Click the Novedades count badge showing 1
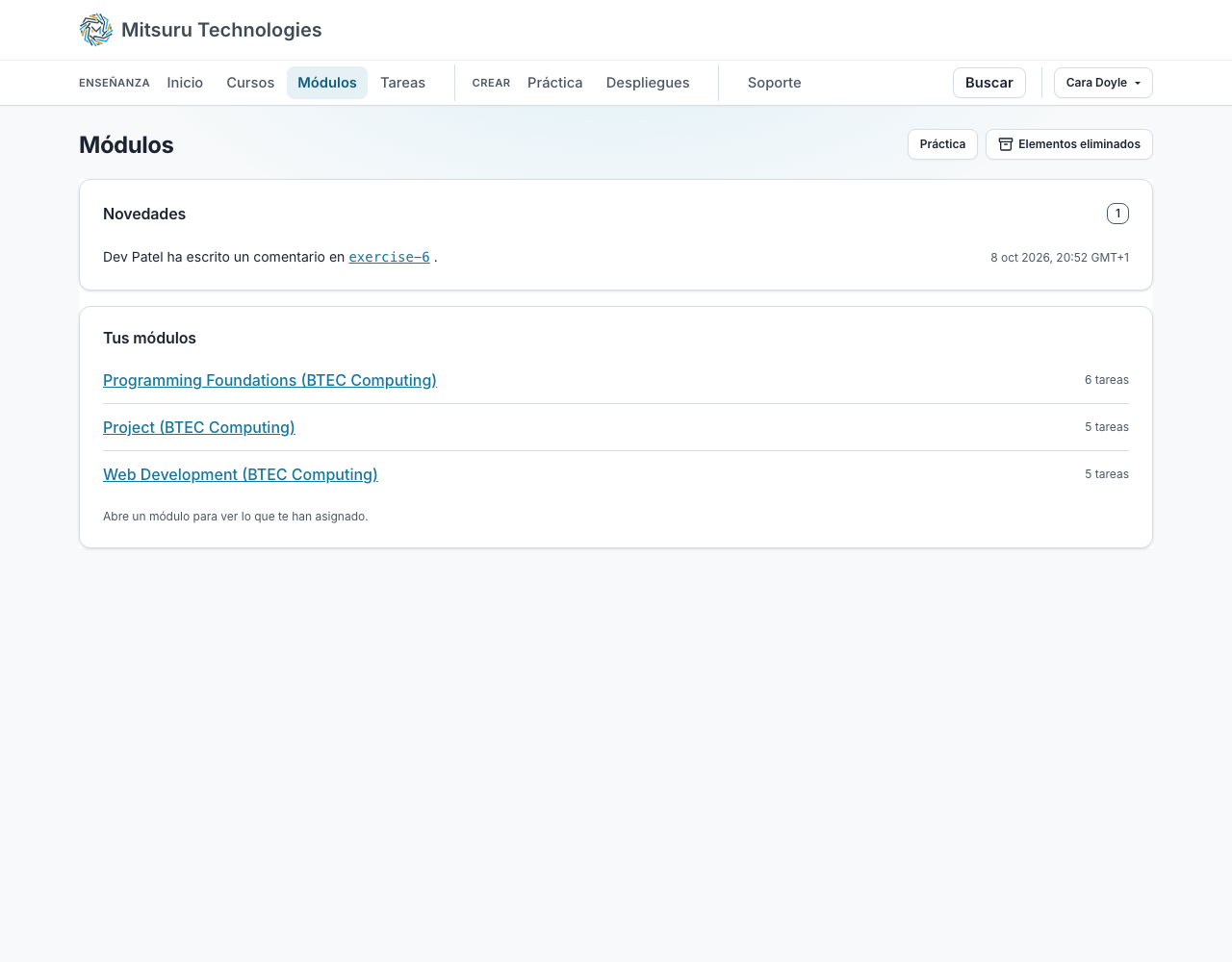The width and height of the screenshot is (1232, 962). tap(1117, 214)
